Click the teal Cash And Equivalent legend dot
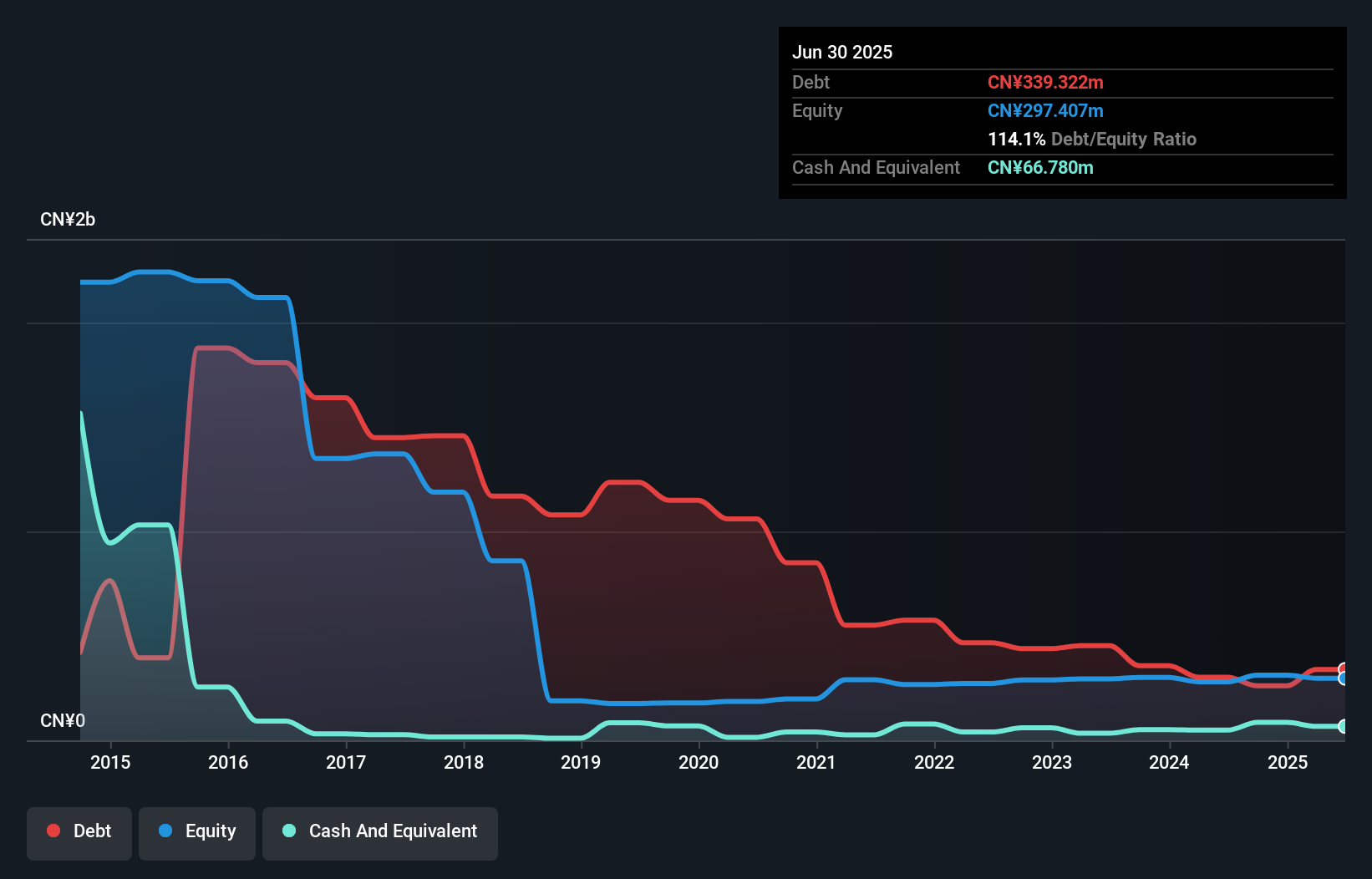Viewport: 1372px width, 879px height. pos(288,831)
